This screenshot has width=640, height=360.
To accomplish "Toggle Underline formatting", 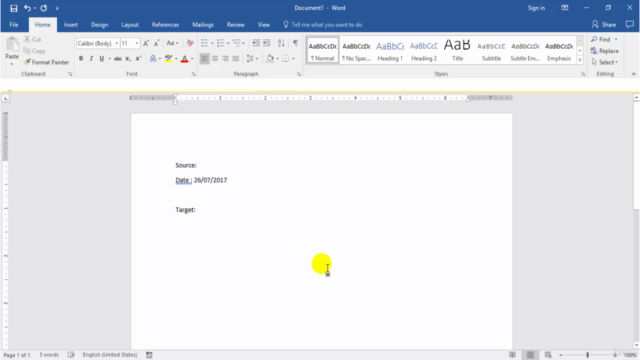I will point(102,58).
